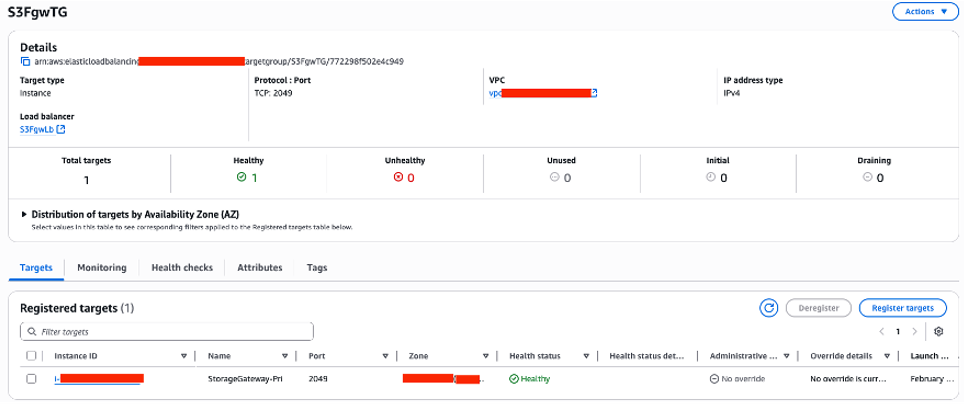The width and height of the screenshot is (964, 407).
Task: Tick the StorageGateway-Pri row checkbox
Action: tap(32, 379)
